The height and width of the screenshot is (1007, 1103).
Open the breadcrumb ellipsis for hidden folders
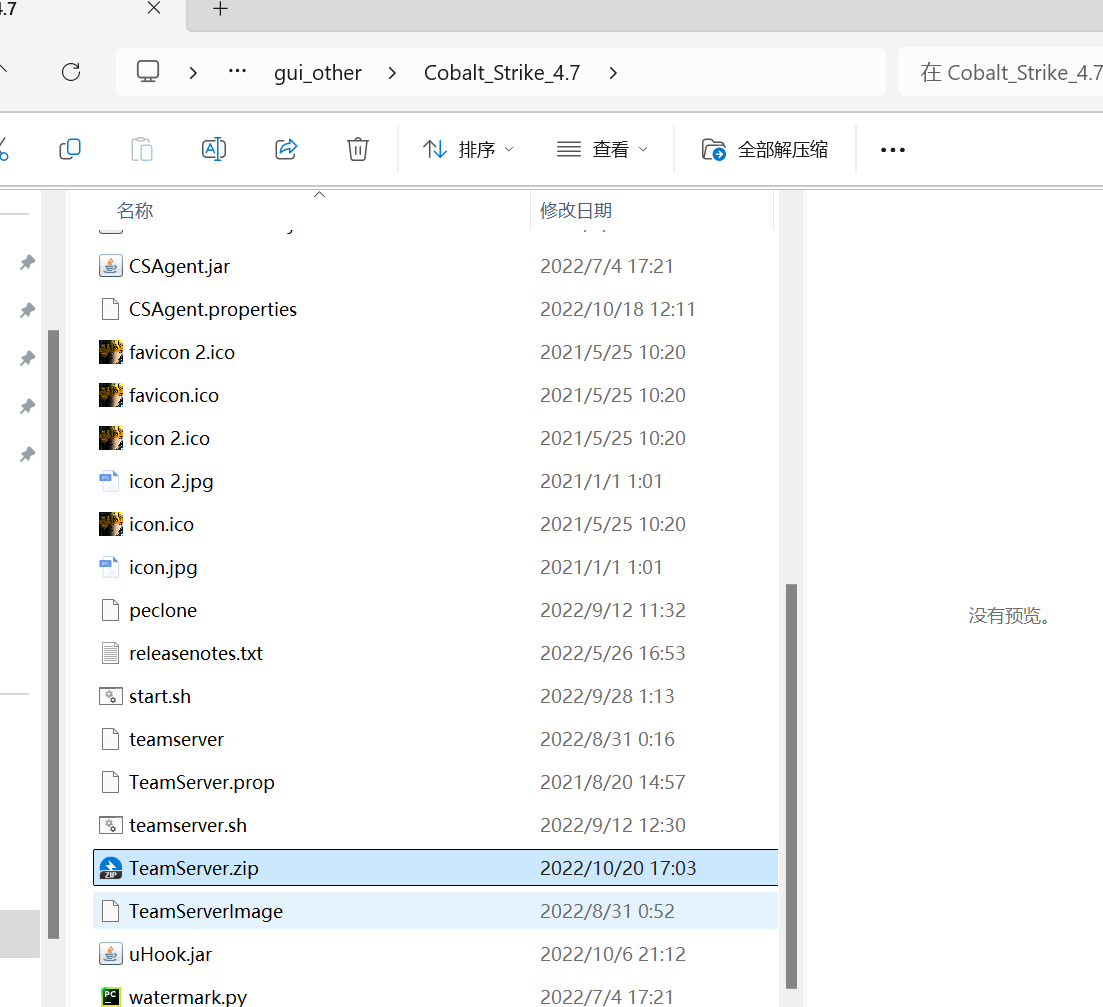237,72
